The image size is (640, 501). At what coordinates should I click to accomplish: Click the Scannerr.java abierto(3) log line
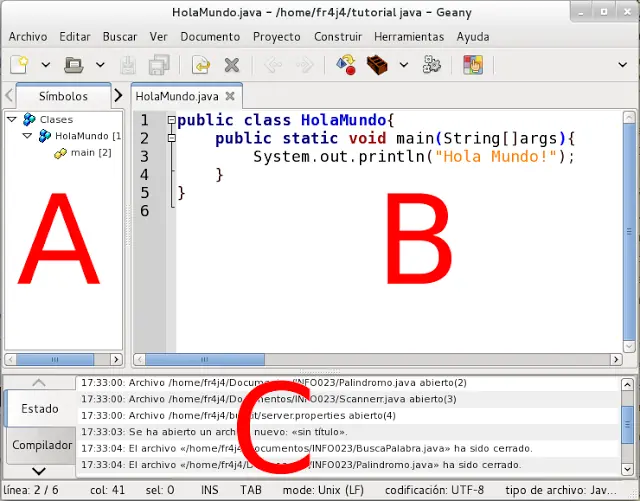tap(348, 399)
